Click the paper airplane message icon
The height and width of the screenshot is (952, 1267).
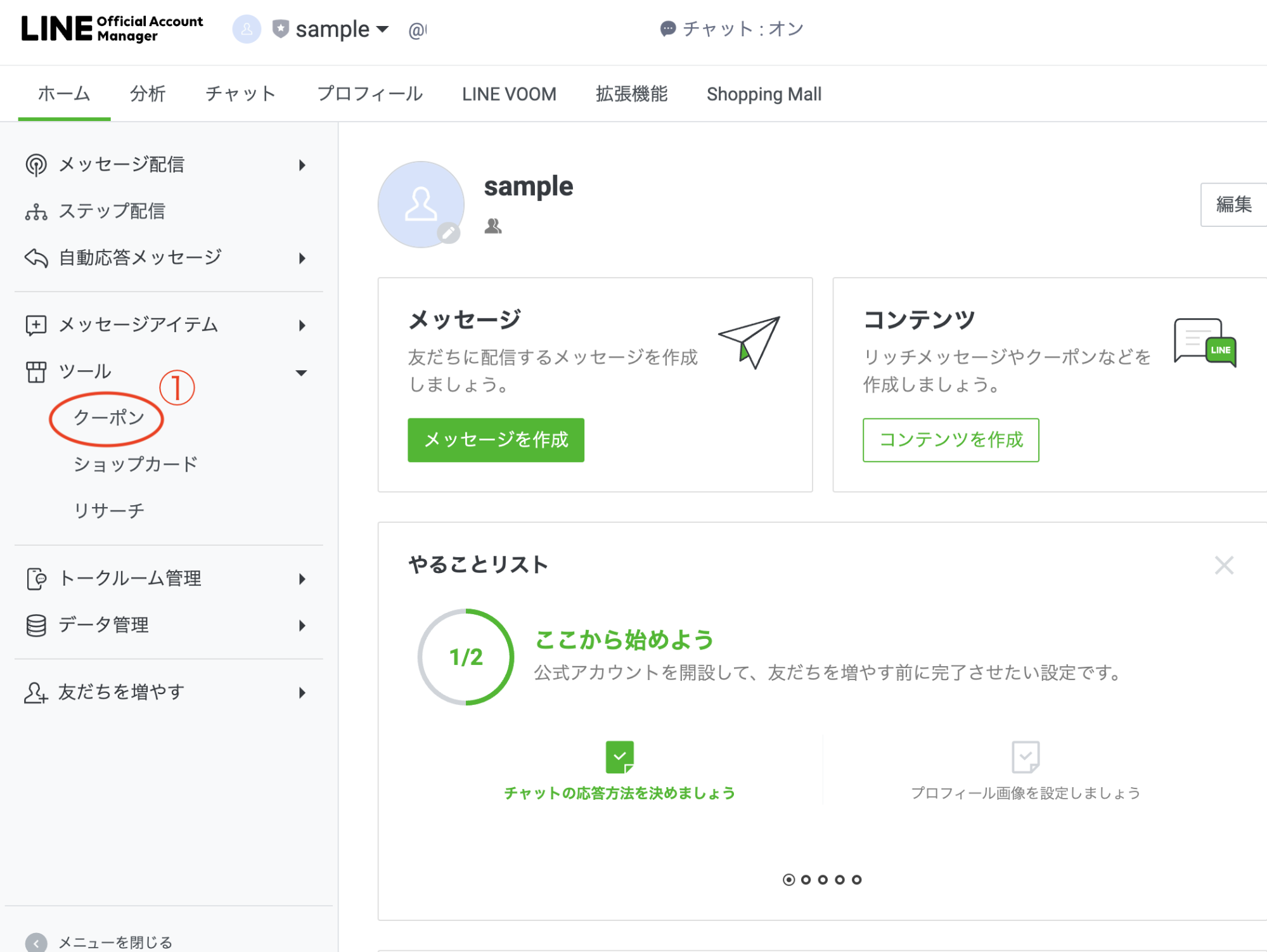click(749, 342)
